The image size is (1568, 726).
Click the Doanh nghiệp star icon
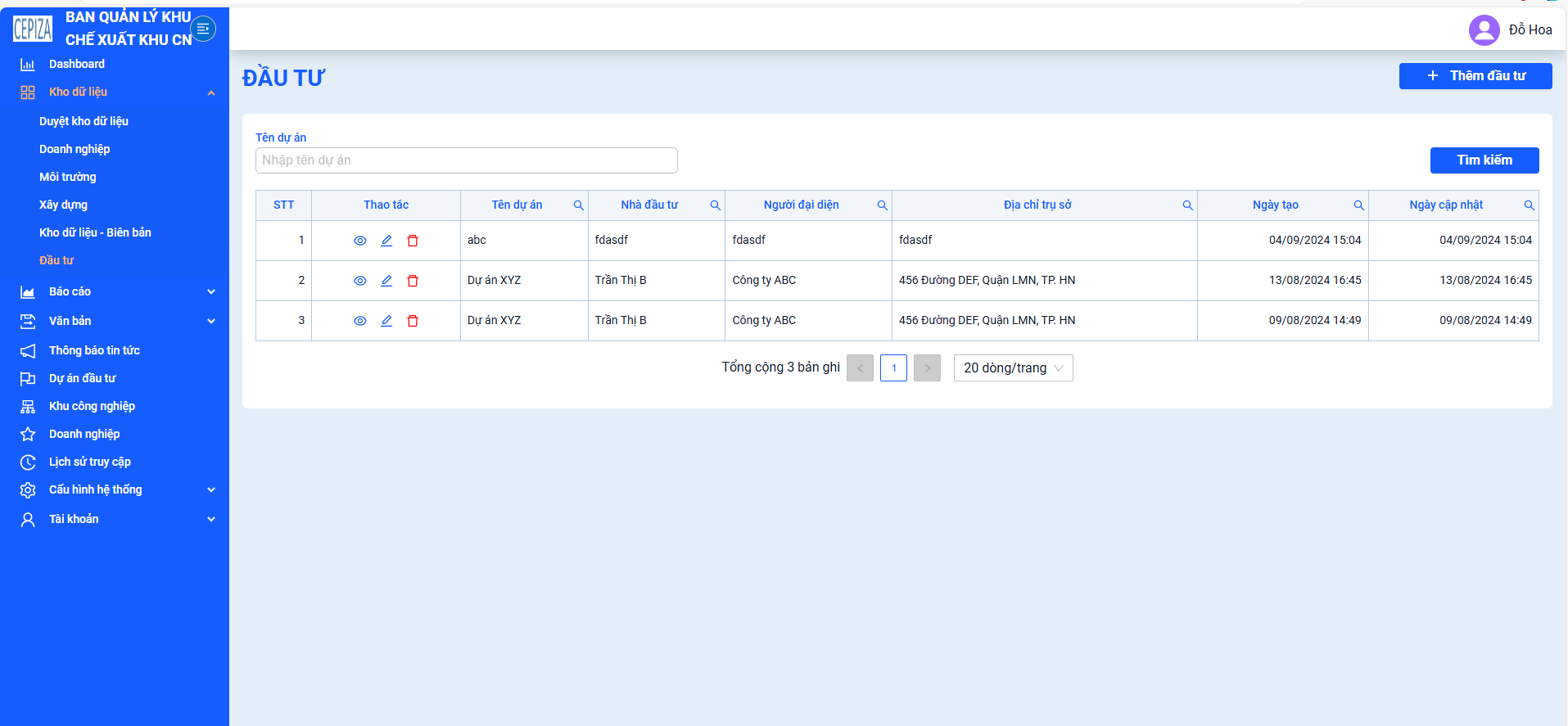click(28, 435)
